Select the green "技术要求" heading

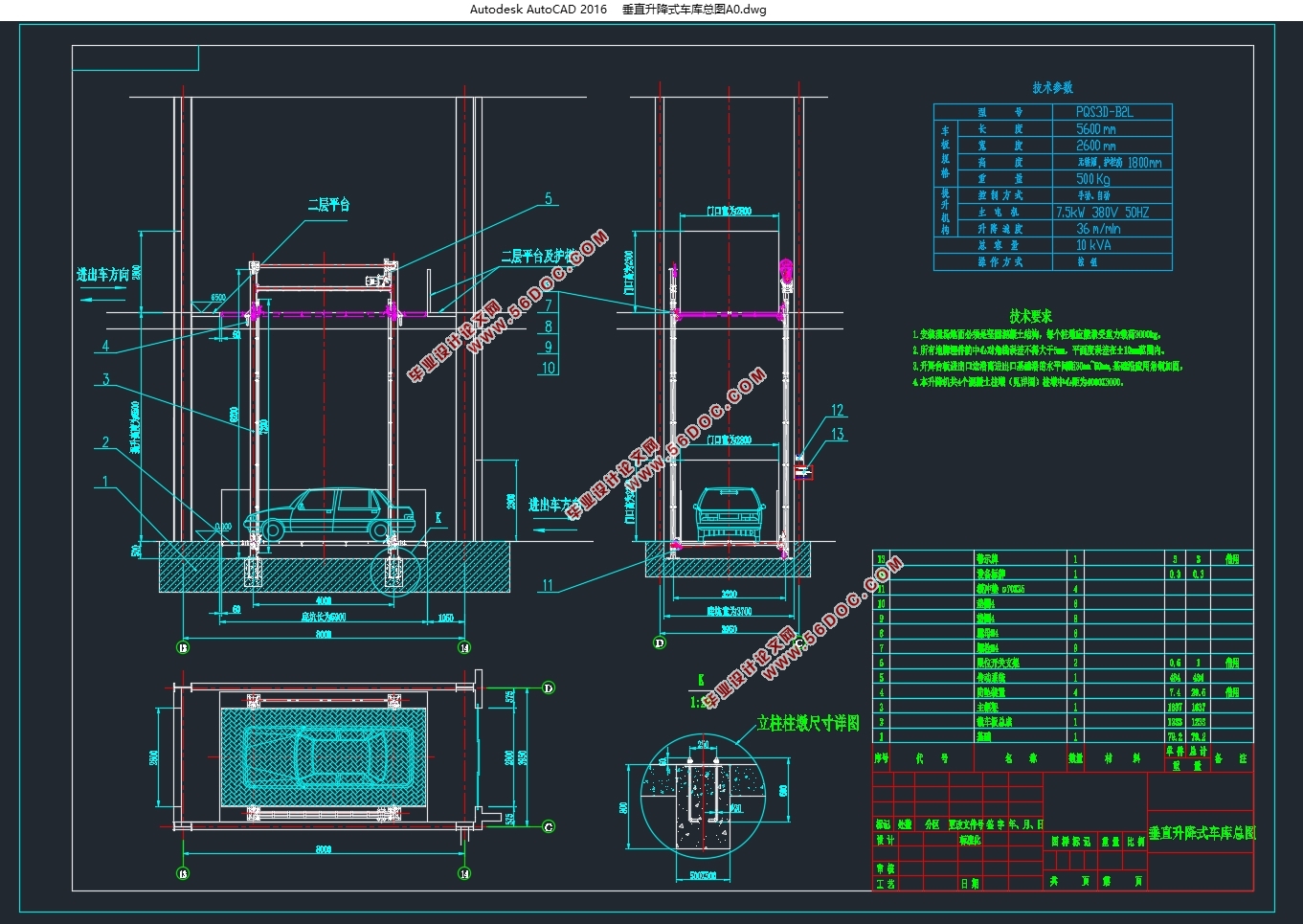pos(1030,315)
